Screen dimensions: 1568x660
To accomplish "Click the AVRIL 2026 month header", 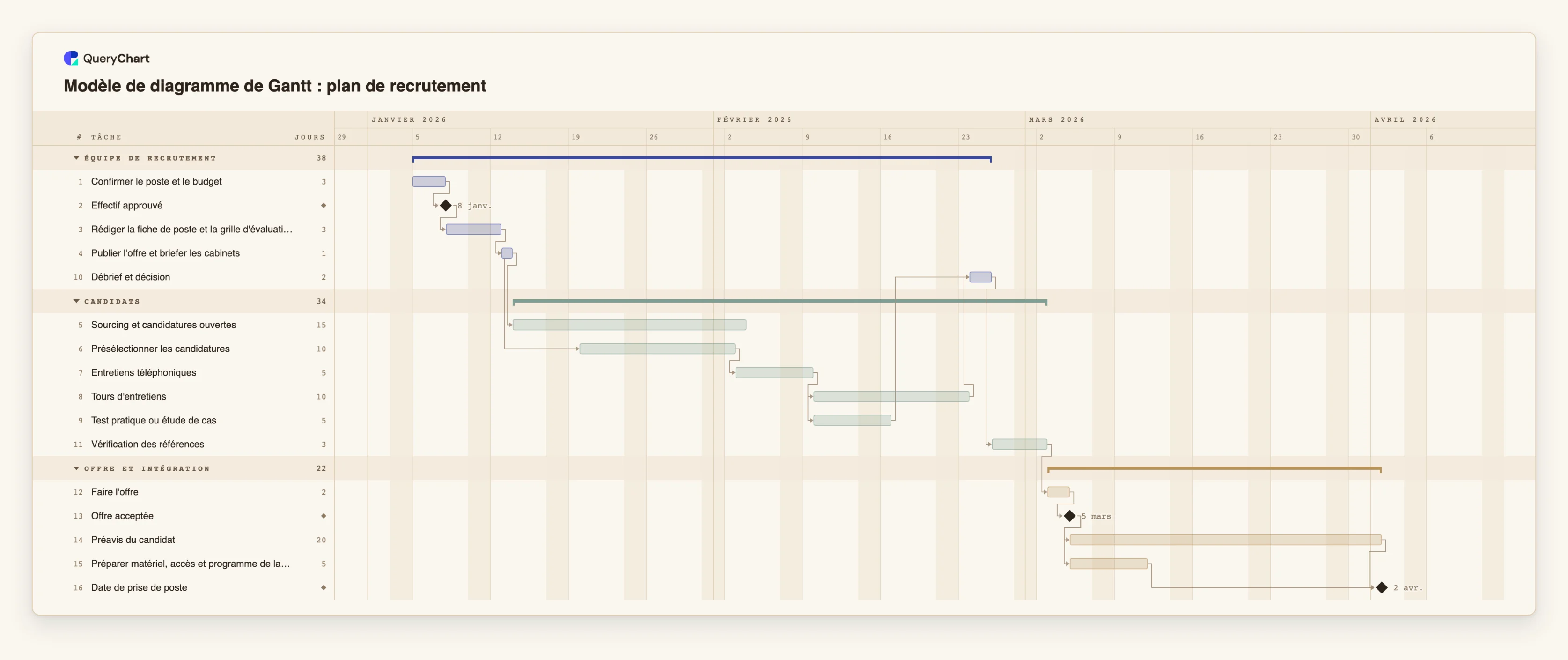I will pos(1405,119).
